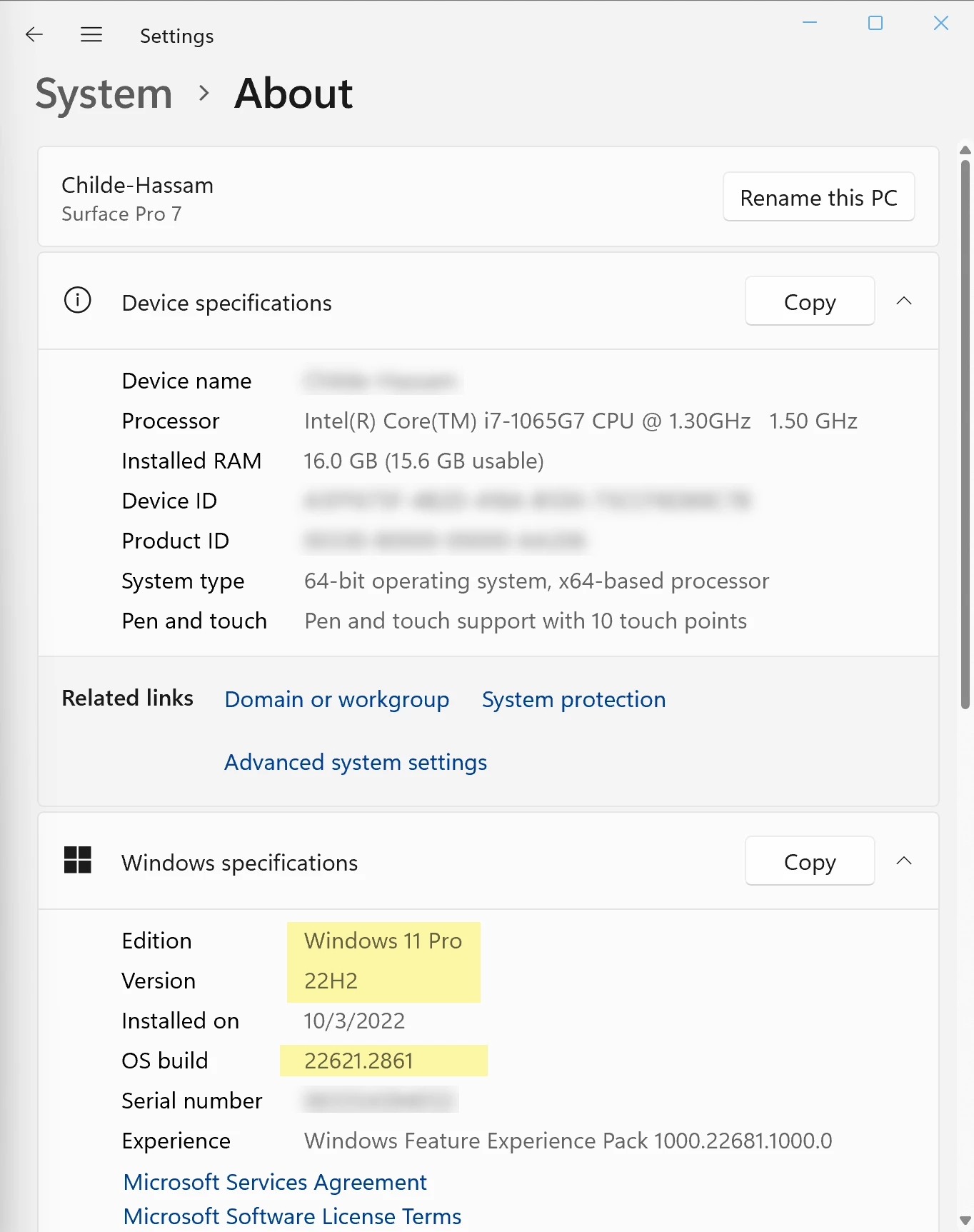Click the Experience label
Screen dimensions: 974x1232
176,1141
